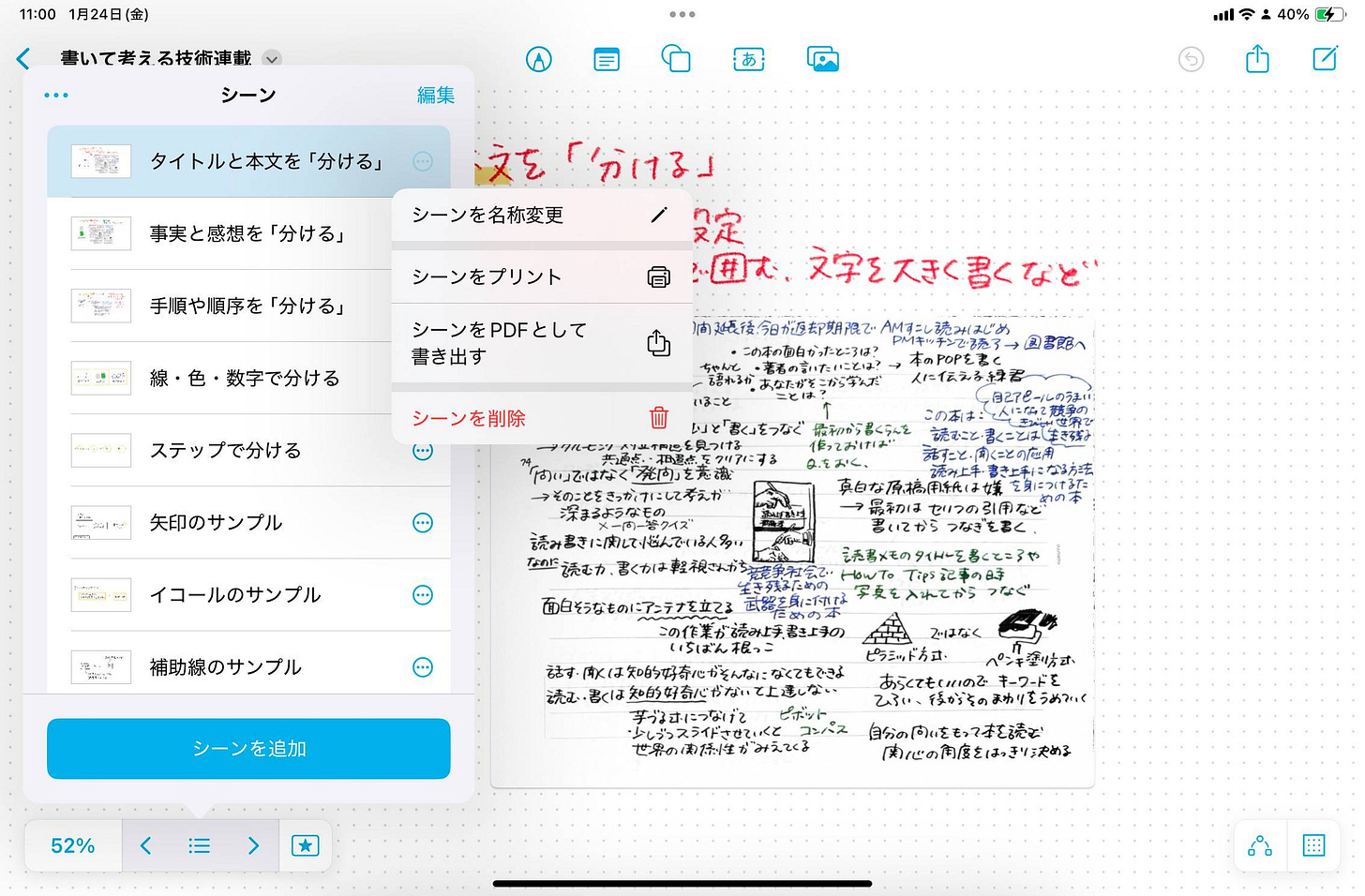Tap シーンを追加 button
This screenshot has height=896, width=1365.
tap(248, 748)
